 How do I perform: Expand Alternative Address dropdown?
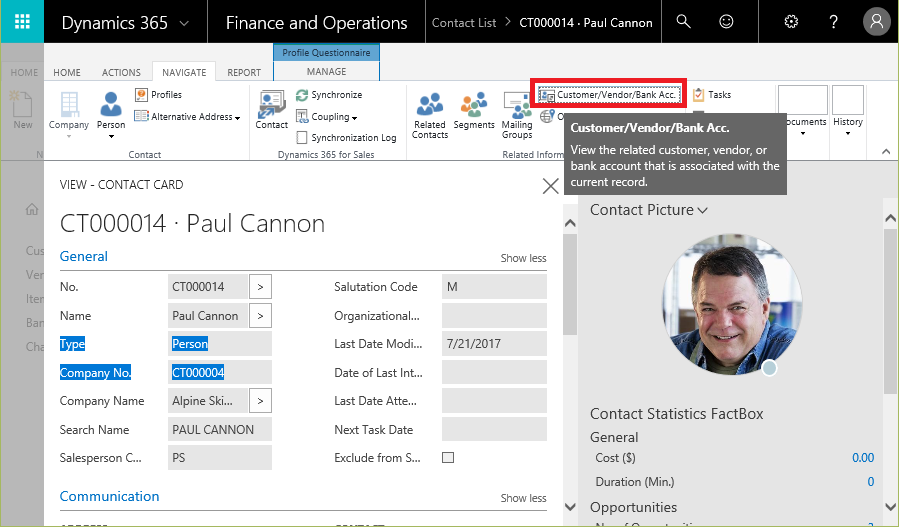pos(237,118)
